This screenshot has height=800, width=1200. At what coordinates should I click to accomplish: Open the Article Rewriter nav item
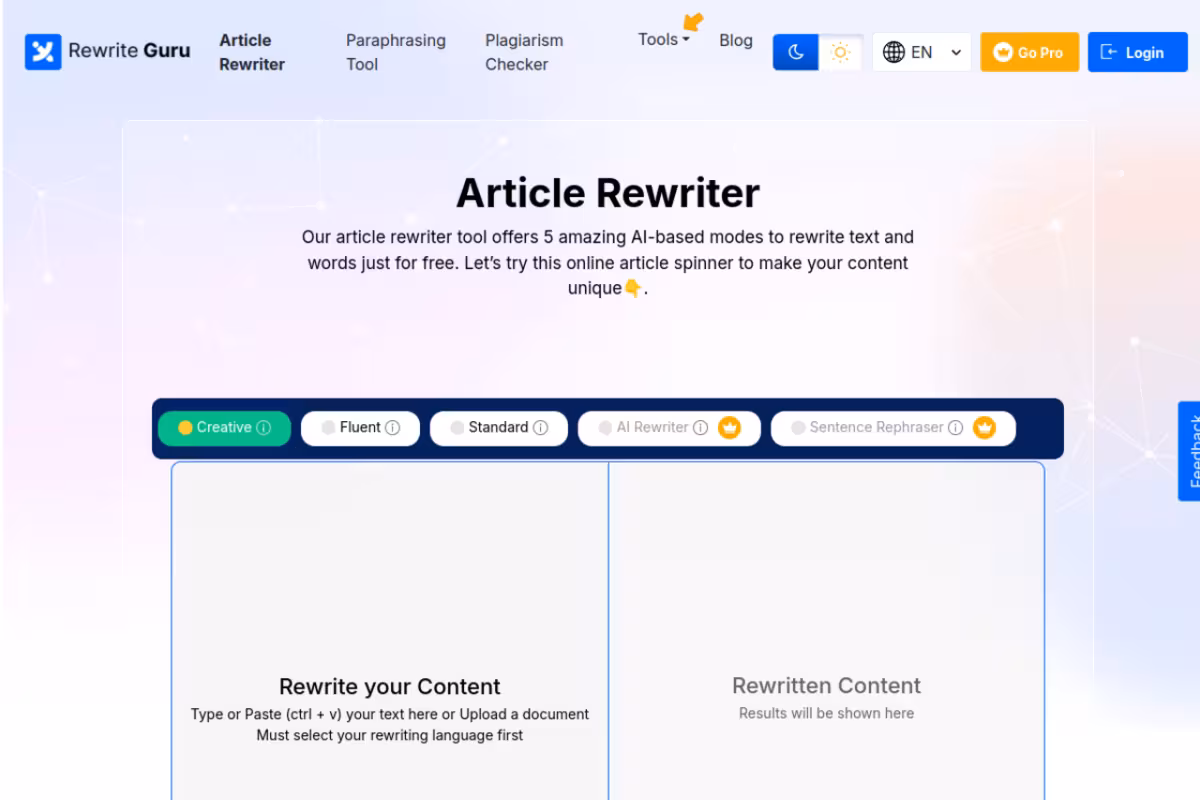tap(252, 52)
